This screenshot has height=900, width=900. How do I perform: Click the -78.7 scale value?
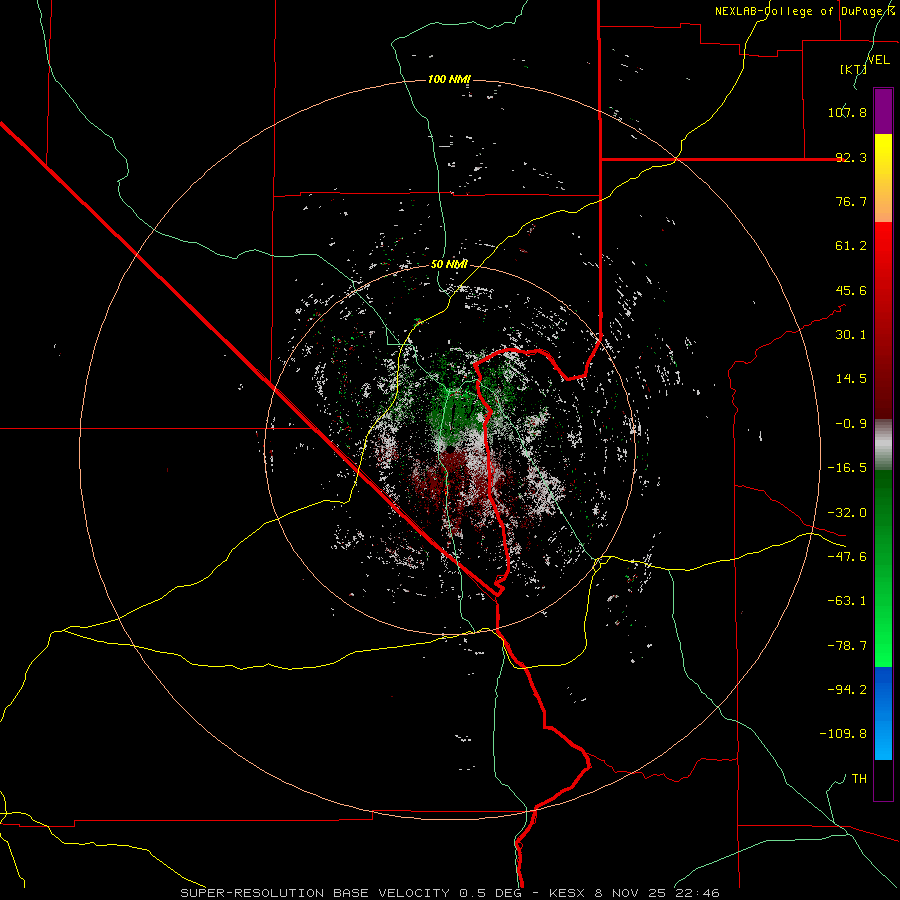[847, 646]
